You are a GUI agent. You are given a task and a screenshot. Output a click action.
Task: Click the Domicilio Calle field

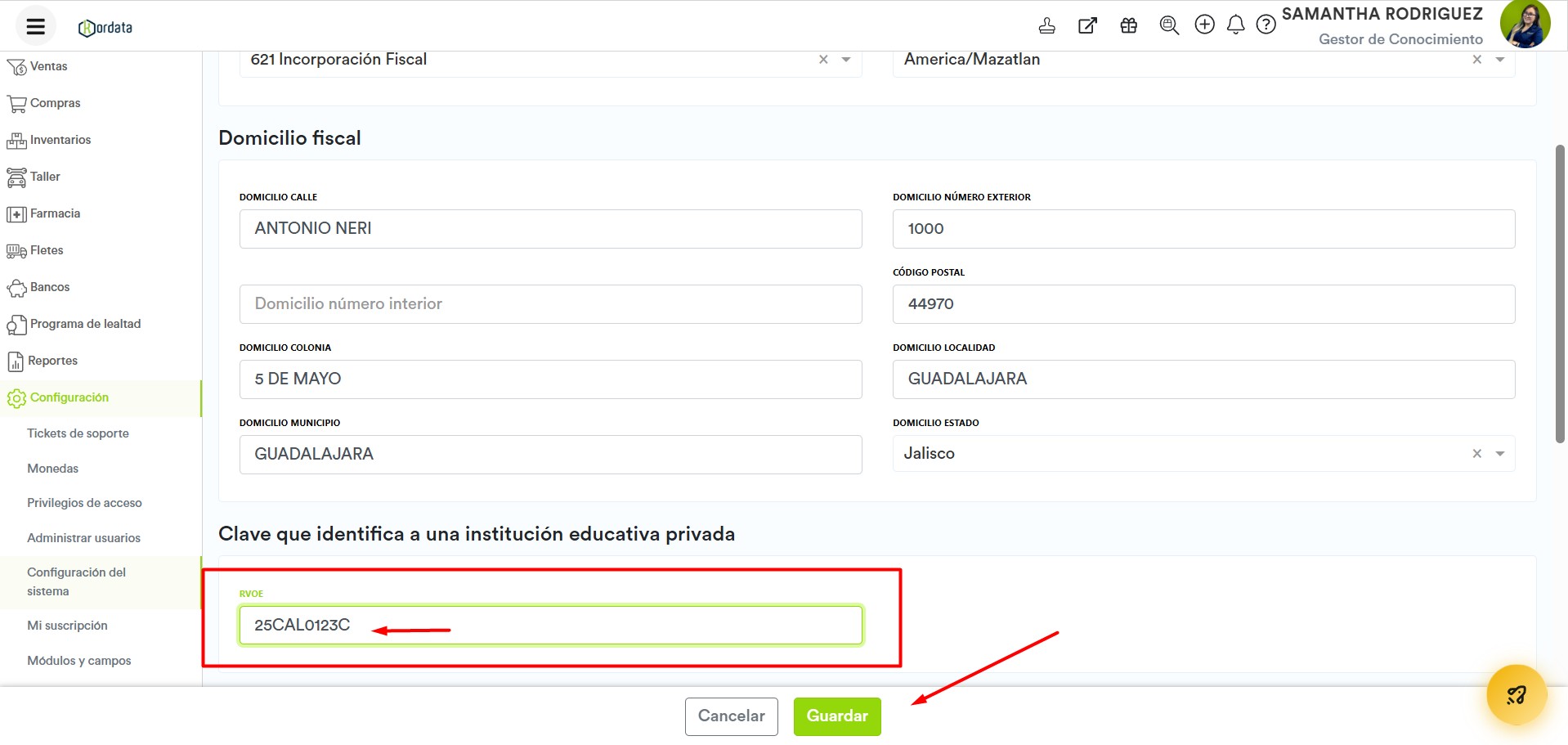[550, 229]
